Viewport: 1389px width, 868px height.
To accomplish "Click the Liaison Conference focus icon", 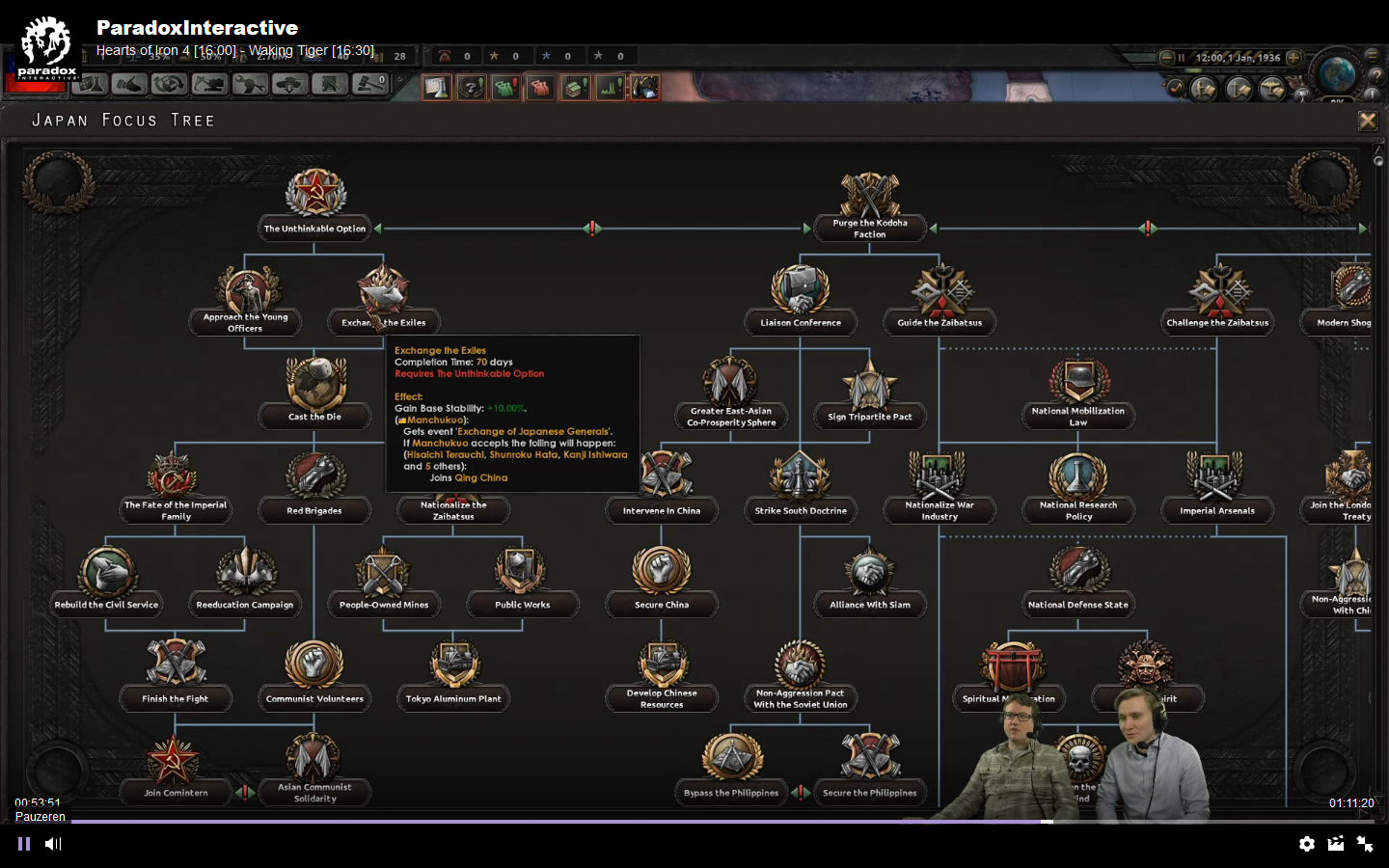I will click(800, 289).
